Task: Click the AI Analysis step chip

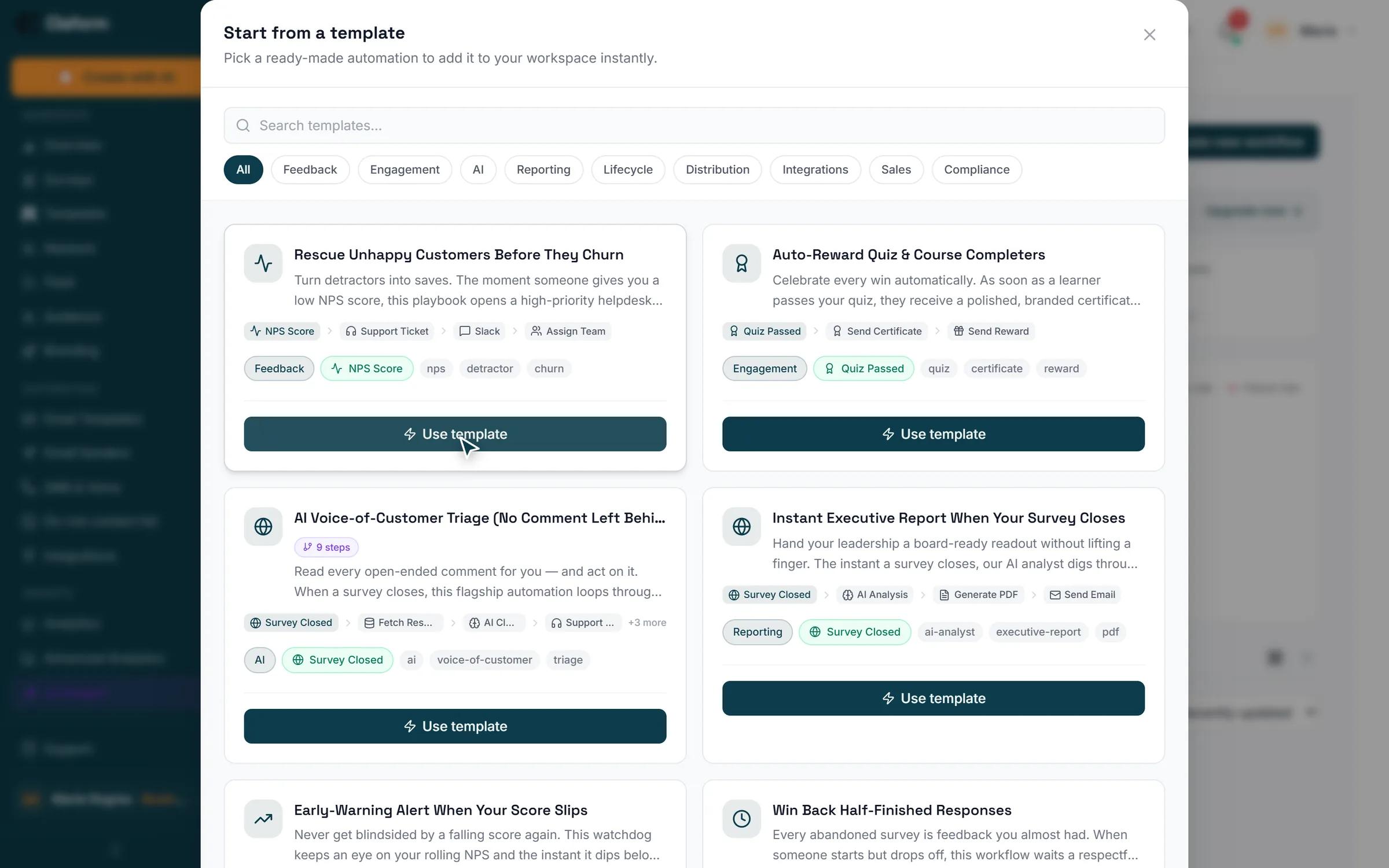Action: [x=874, y=595]
